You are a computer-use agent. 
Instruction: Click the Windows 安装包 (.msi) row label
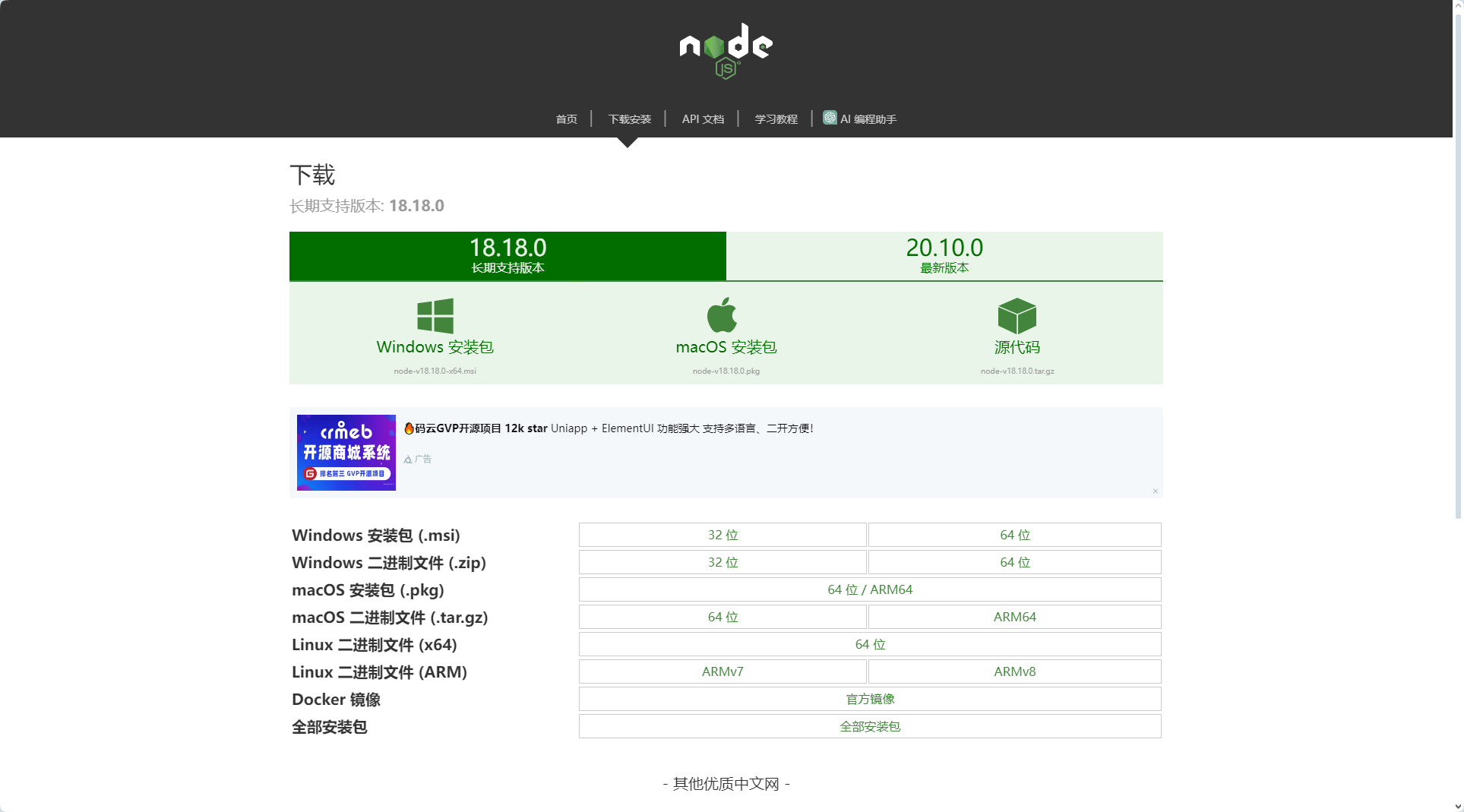coord(376,536)
